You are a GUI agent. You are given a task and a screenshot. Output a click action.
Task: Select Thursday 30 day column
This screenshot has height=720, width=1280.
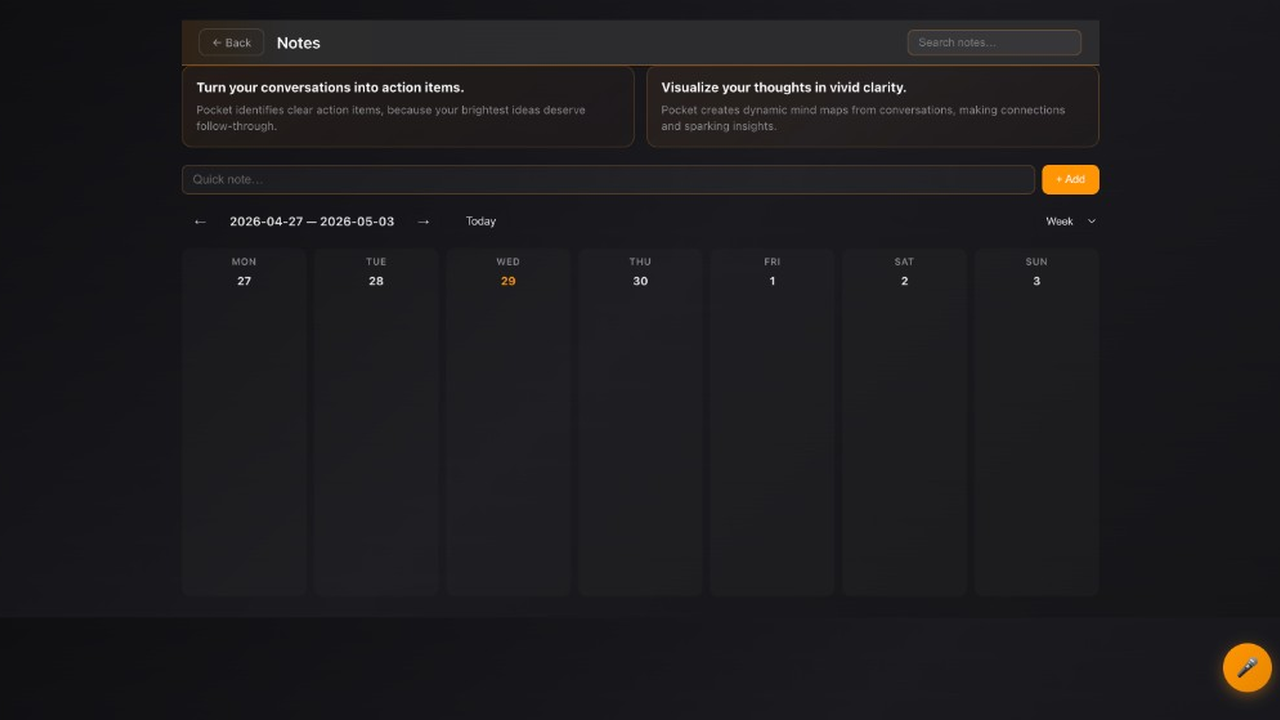pyautogui.click(x=640, y=422)
